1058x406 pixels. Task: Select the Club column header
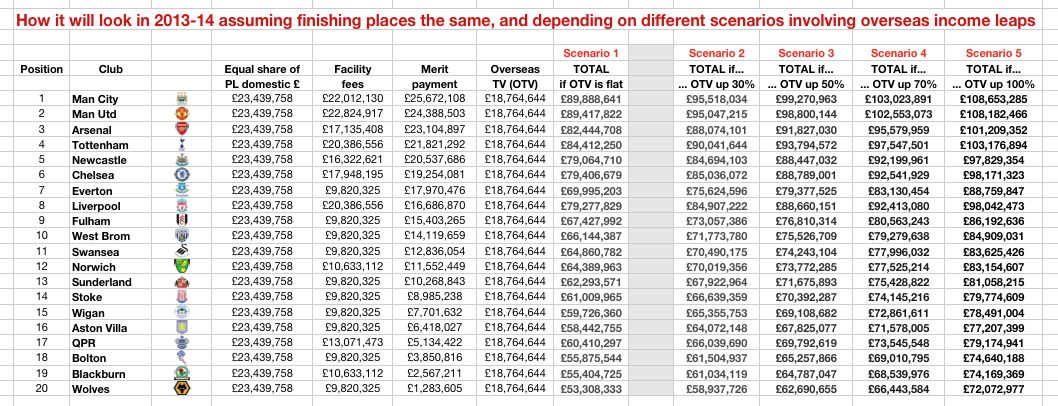point(111,69)
